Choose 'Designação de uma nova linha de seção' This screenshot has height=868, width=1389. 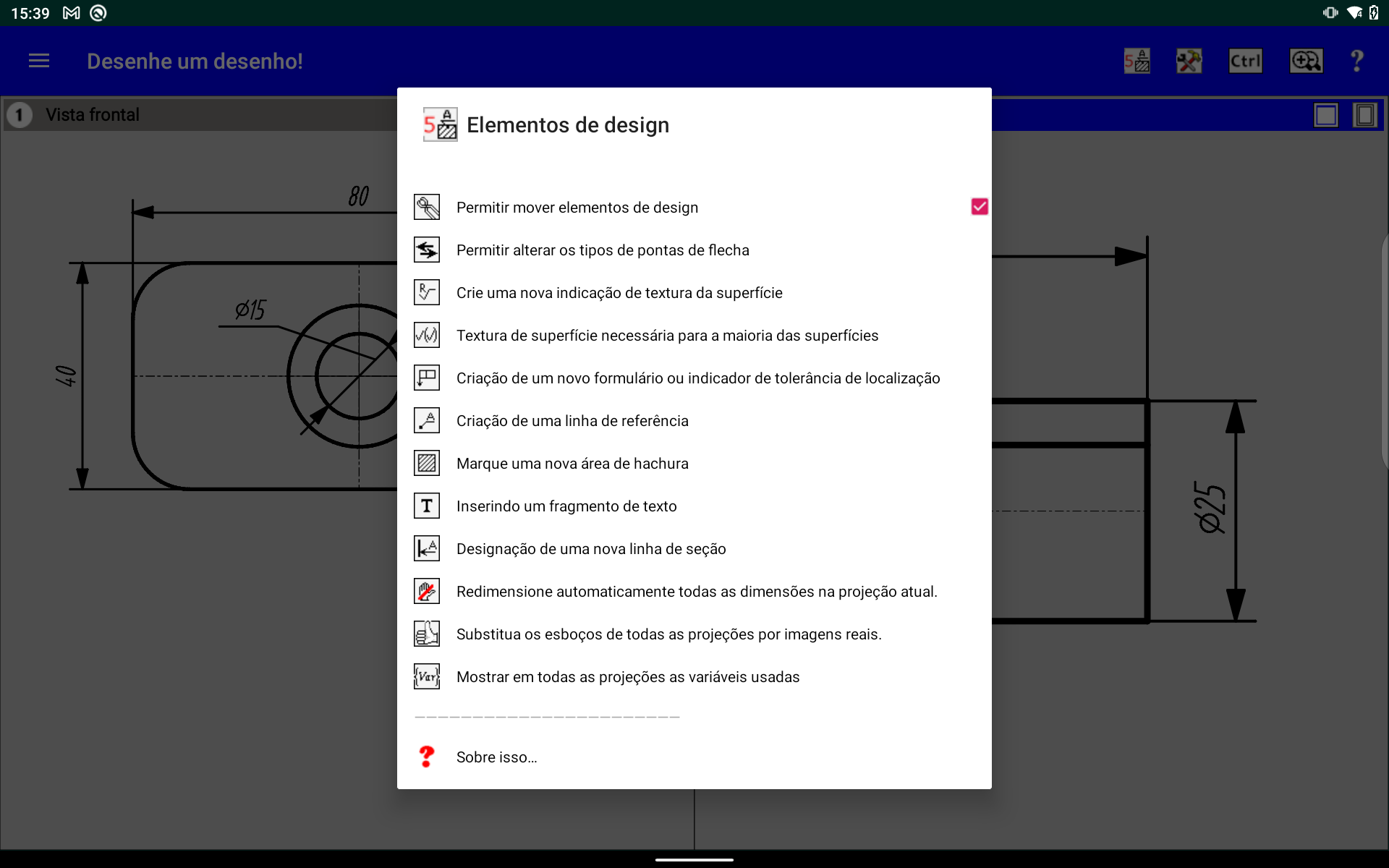tap(591, 549)
